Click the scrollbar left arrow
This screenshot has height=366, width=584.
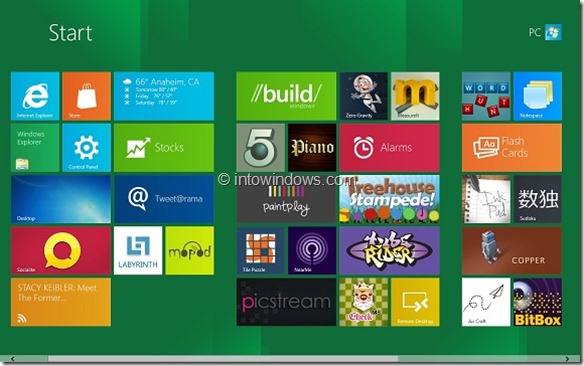click(x=13, y=359)
